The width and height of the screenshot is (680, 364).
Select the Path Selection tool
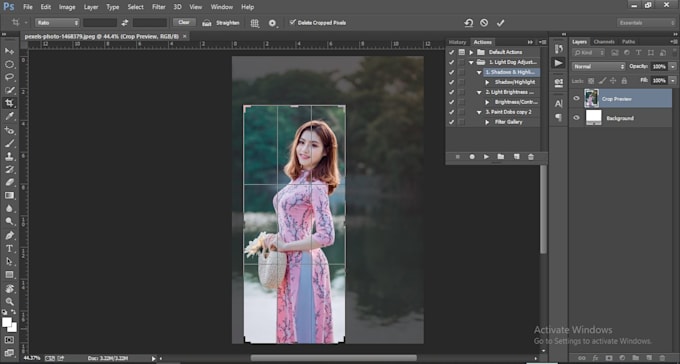[9, 262]
